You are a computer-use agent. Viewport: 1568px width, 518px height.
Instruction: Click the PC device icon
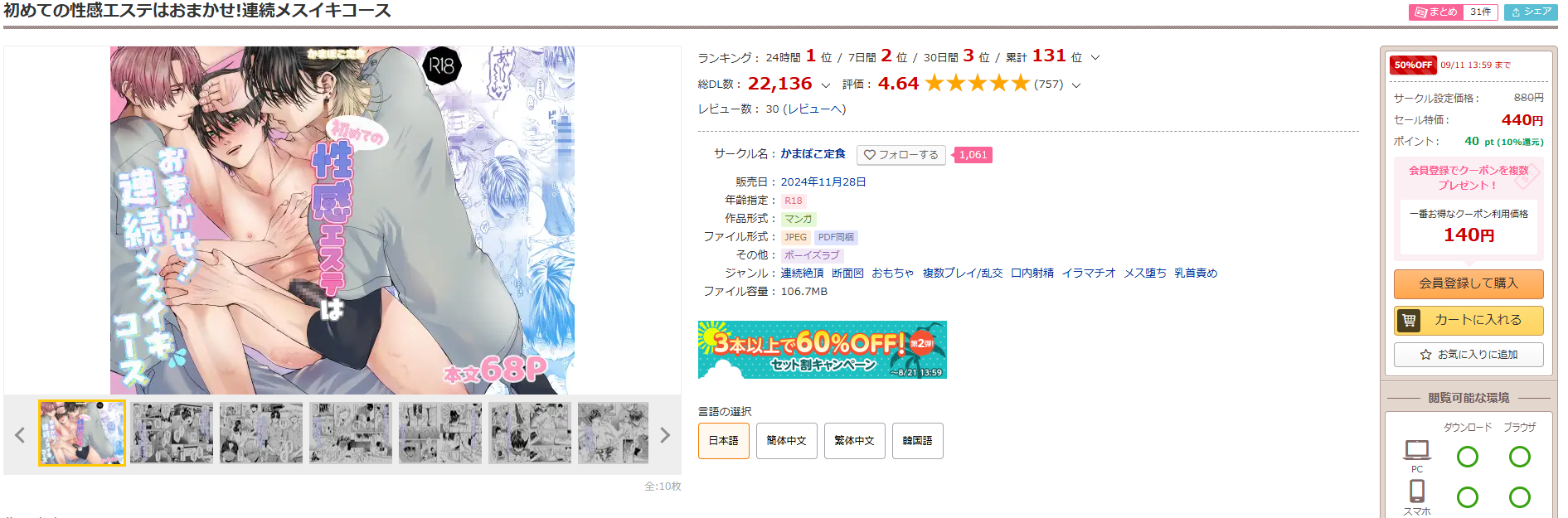pos(1417,450)
